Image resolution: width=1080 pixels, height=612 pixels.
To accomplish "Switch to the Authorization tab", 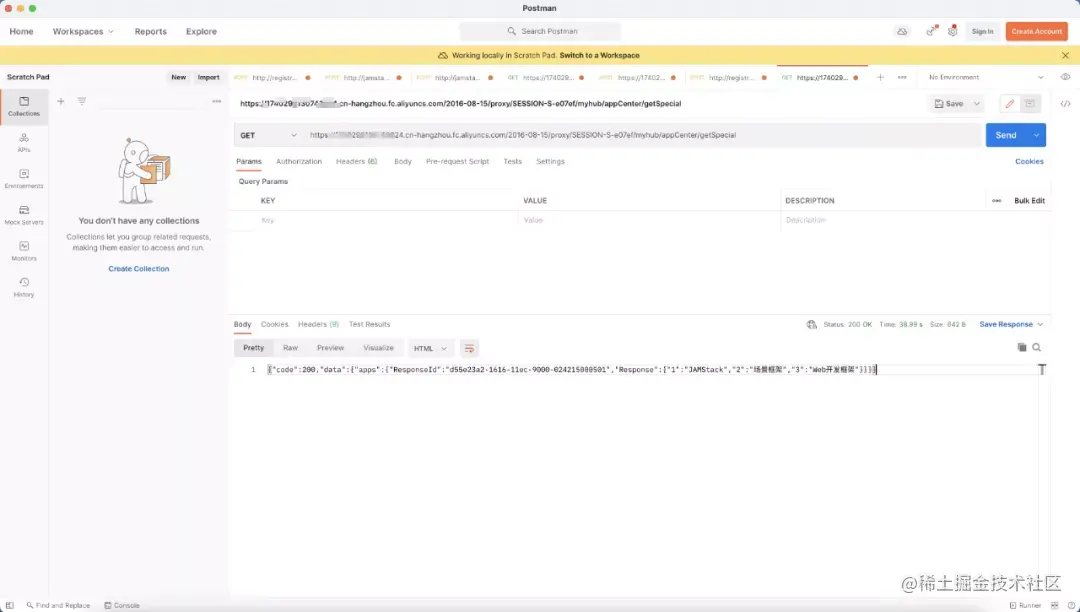I will [x=299, y=162].
